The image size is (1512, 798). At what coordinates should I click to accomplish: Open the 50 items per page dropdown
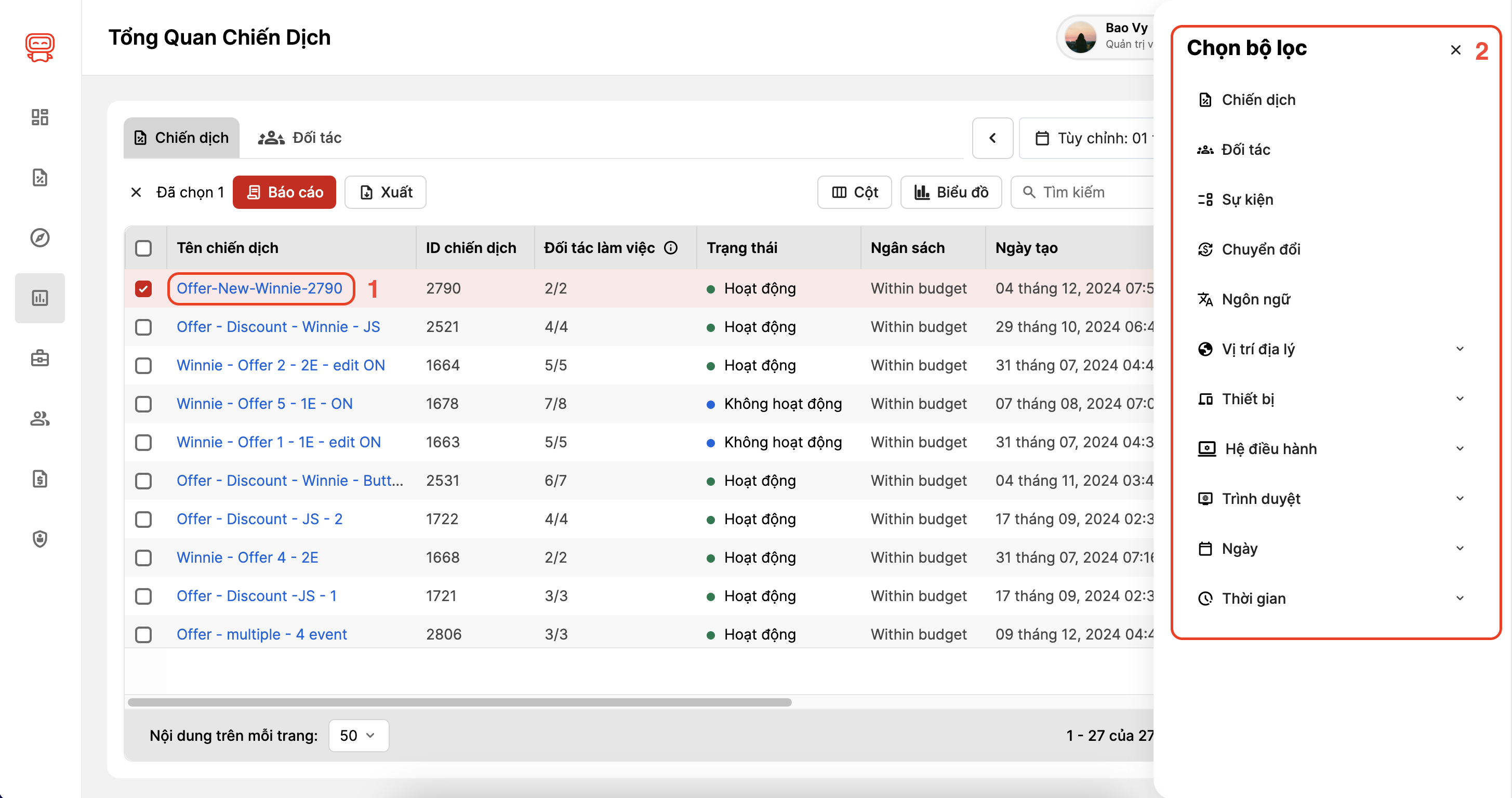tap(359, 735)
